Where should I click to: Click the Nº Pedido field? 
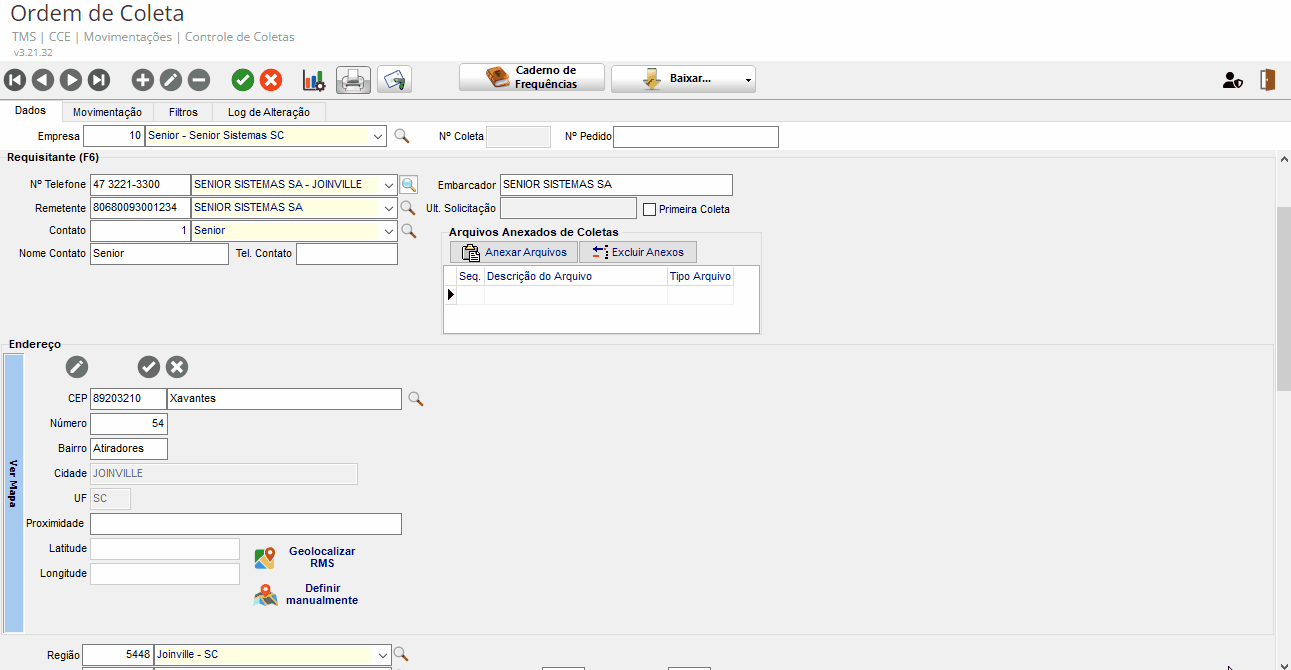pos(696,136)
